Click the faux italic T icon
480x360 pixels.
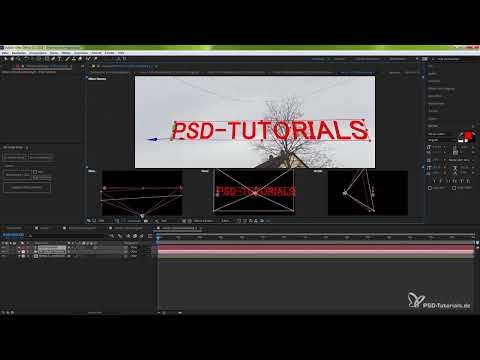pos(440,181)
